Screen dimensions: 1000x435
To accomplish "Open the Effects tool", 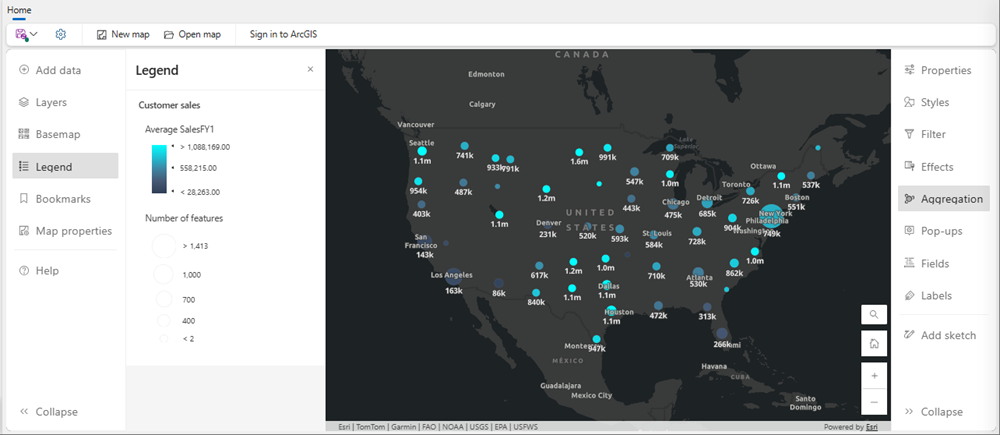I will (x=944, y=166).
